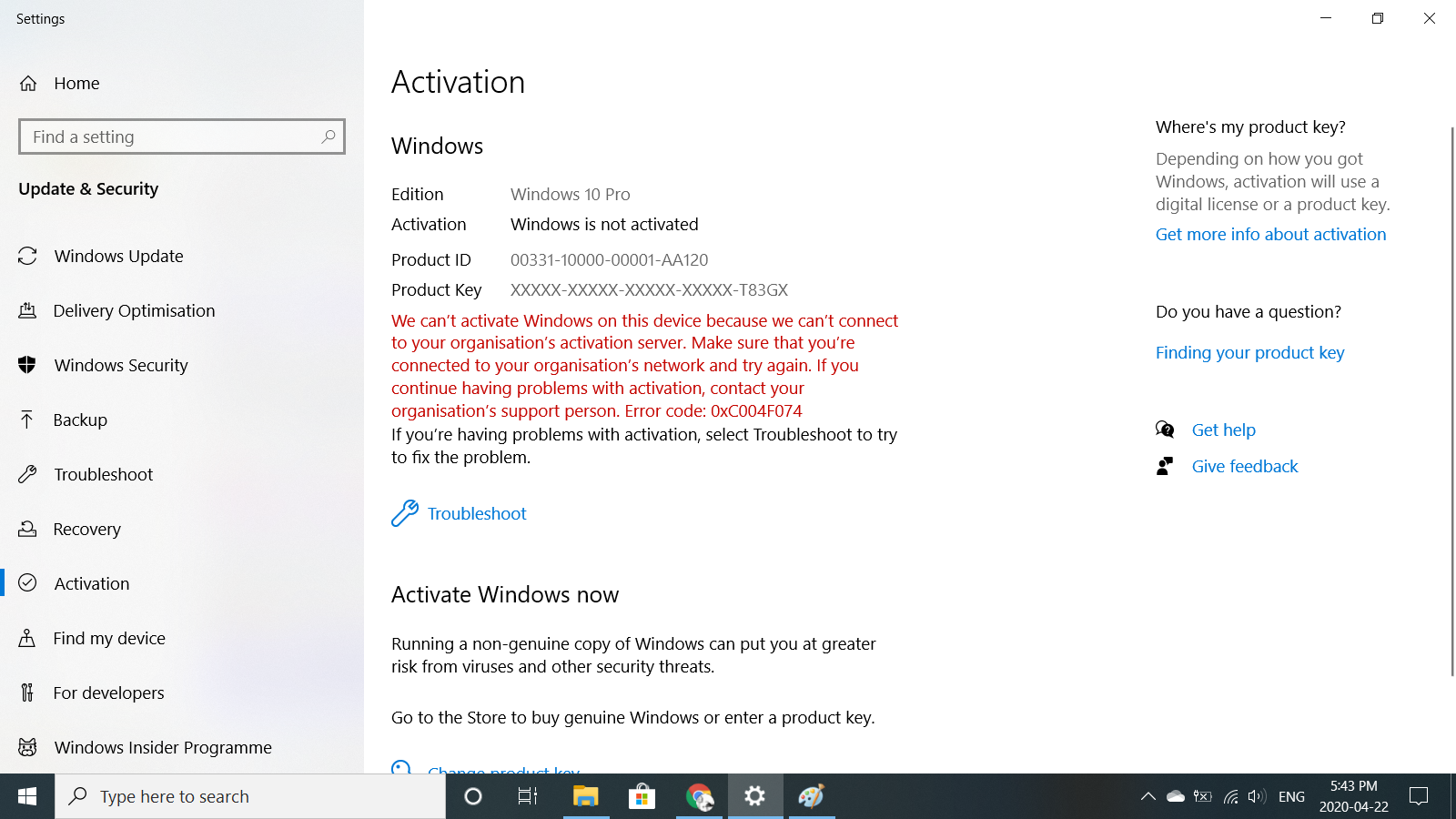Click the Windows Update sync arrows icon
The height and width of the screenshot is (819, 1456).
click(x=28, y=257)
